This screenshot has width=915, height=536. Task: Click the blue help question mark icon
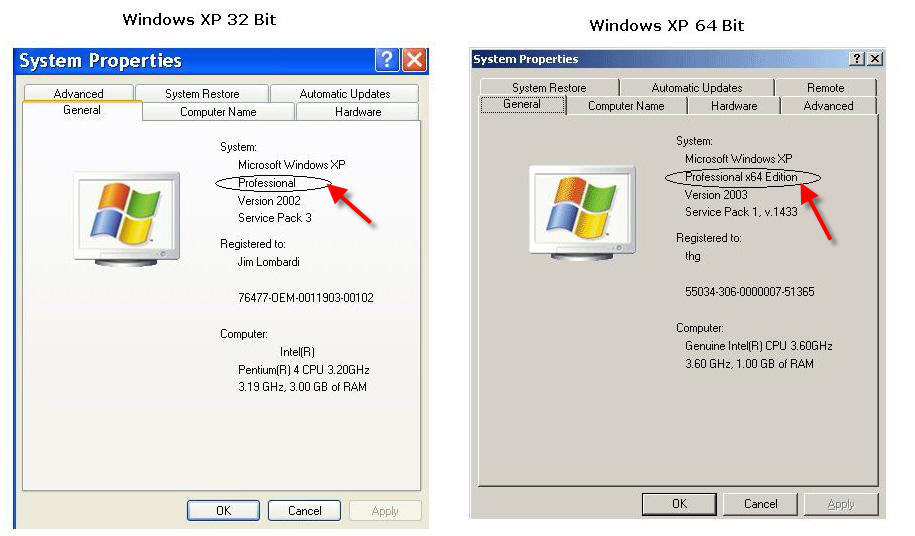(x=387, y=59)
